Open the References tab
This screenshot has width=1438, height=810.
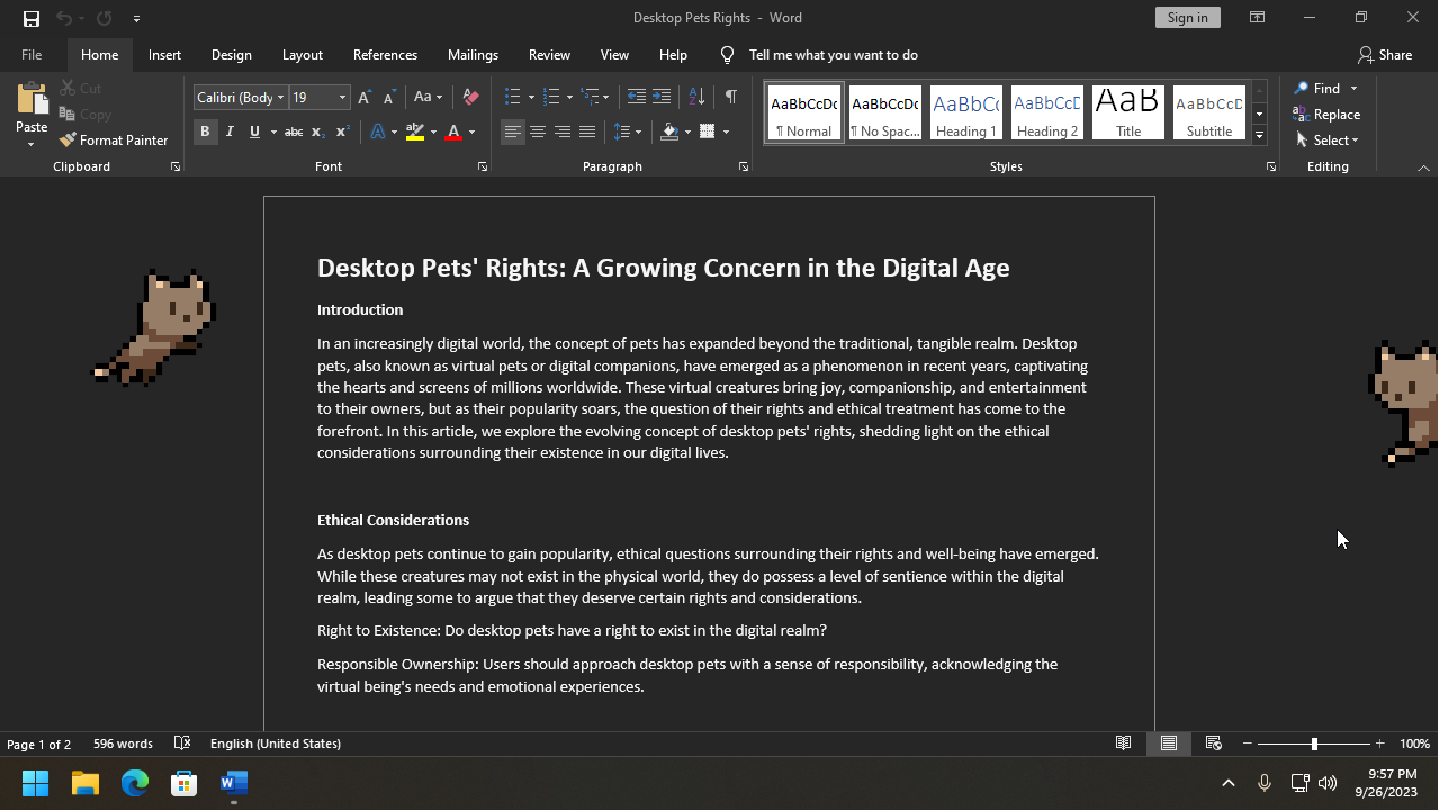[384, 55]
